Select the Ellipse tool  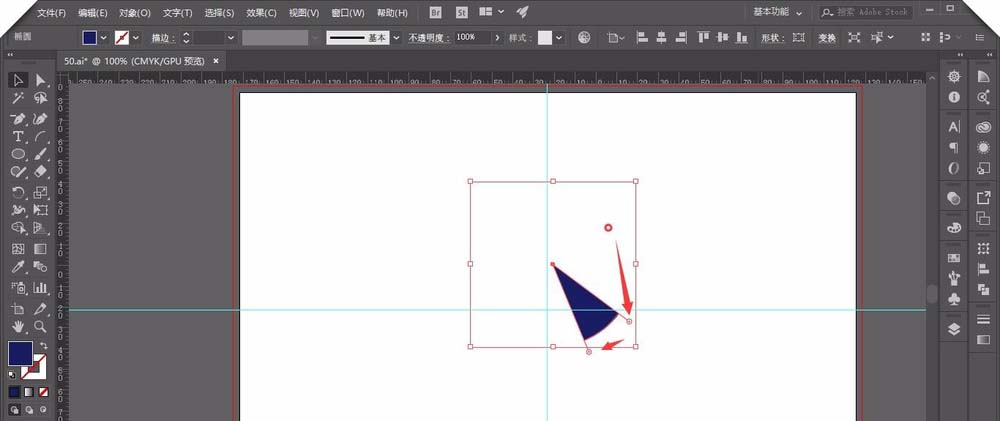[x=18, y=154]
